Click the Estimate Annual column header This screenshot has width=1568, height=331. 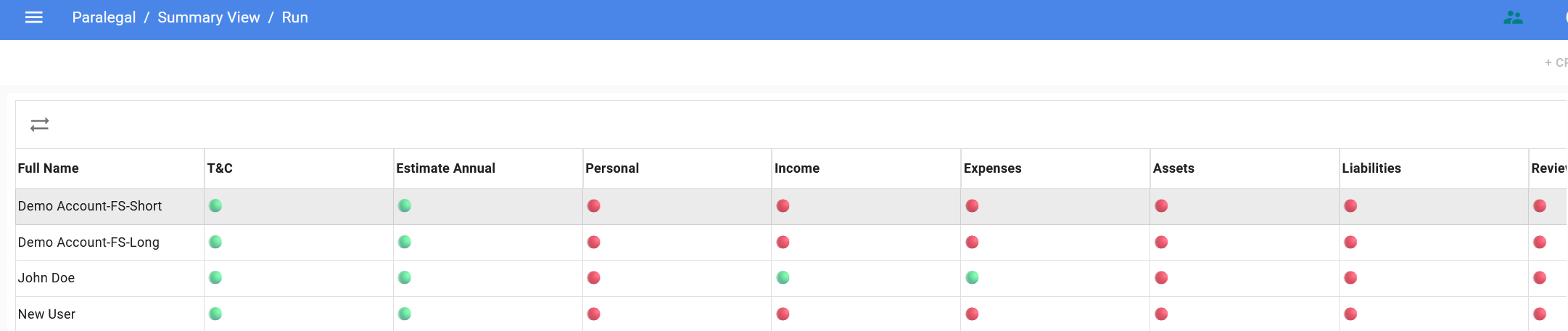(446, 168)
